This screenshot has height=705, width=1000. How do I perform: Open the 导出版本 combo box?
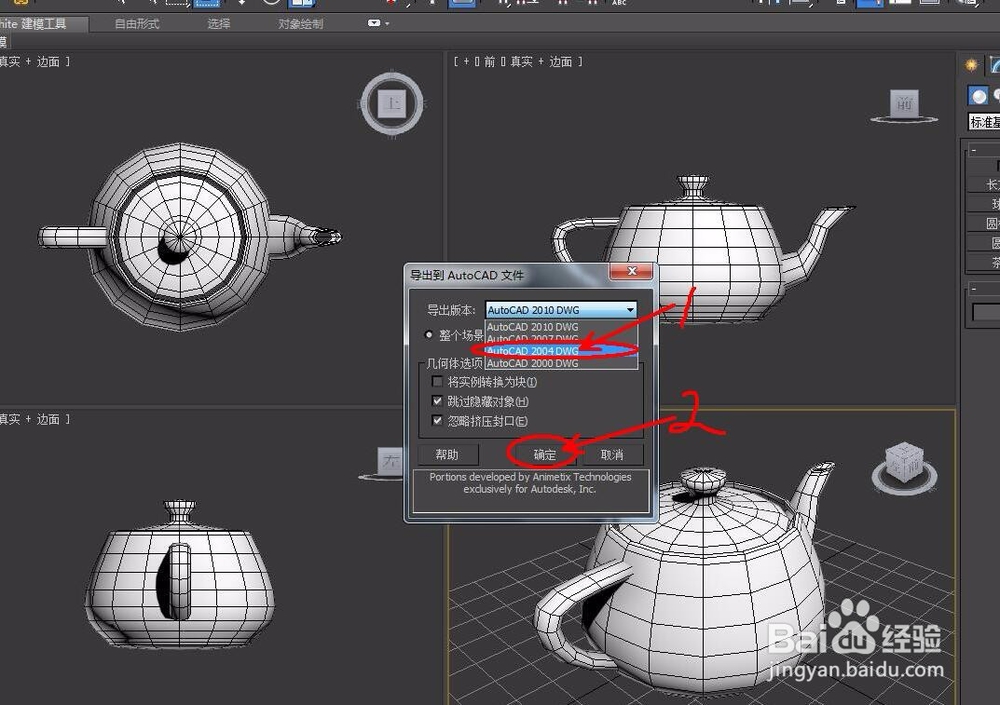[x=561, y=310]
